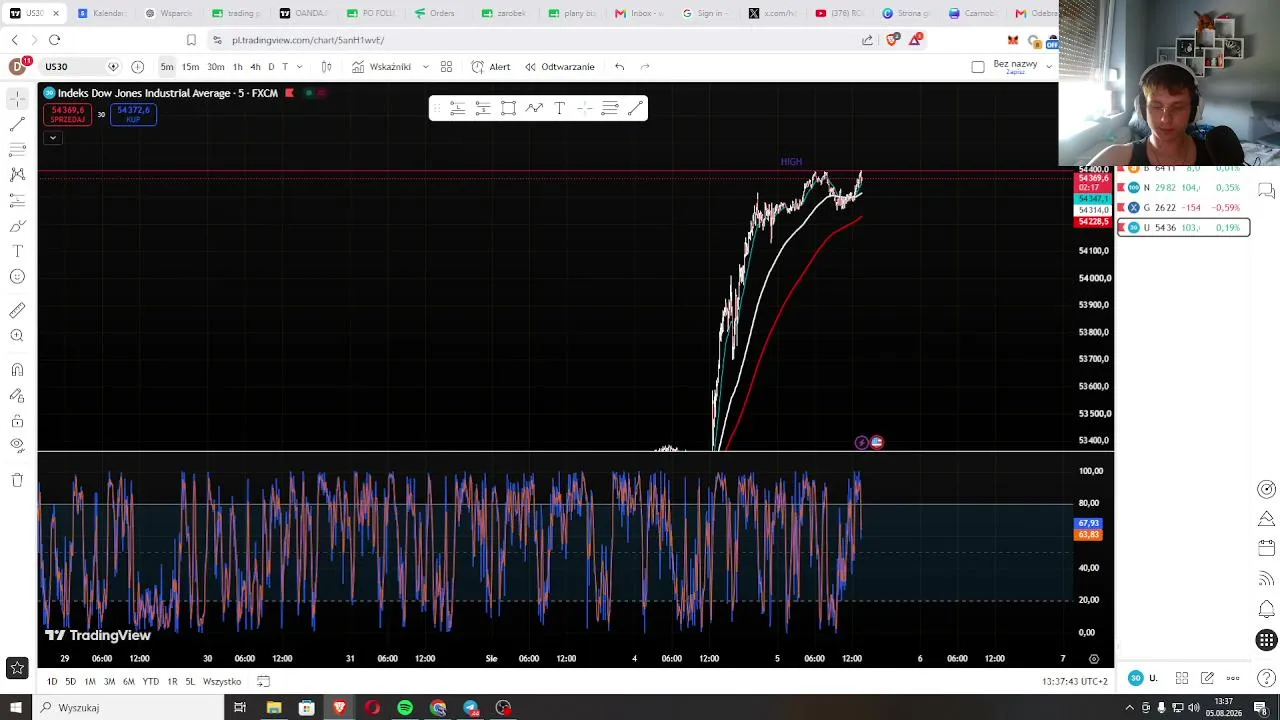Select path tool in floating toolbar

point(534,108)
